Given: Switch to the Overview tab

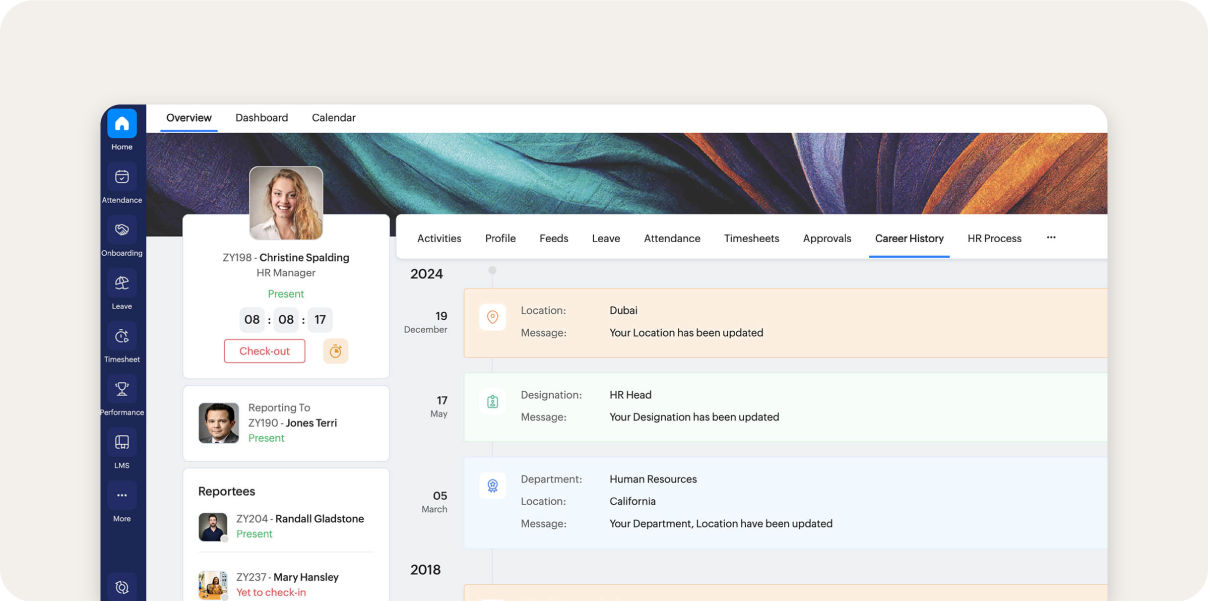Looking at the screenshot, I should click(x=189, y=118).
